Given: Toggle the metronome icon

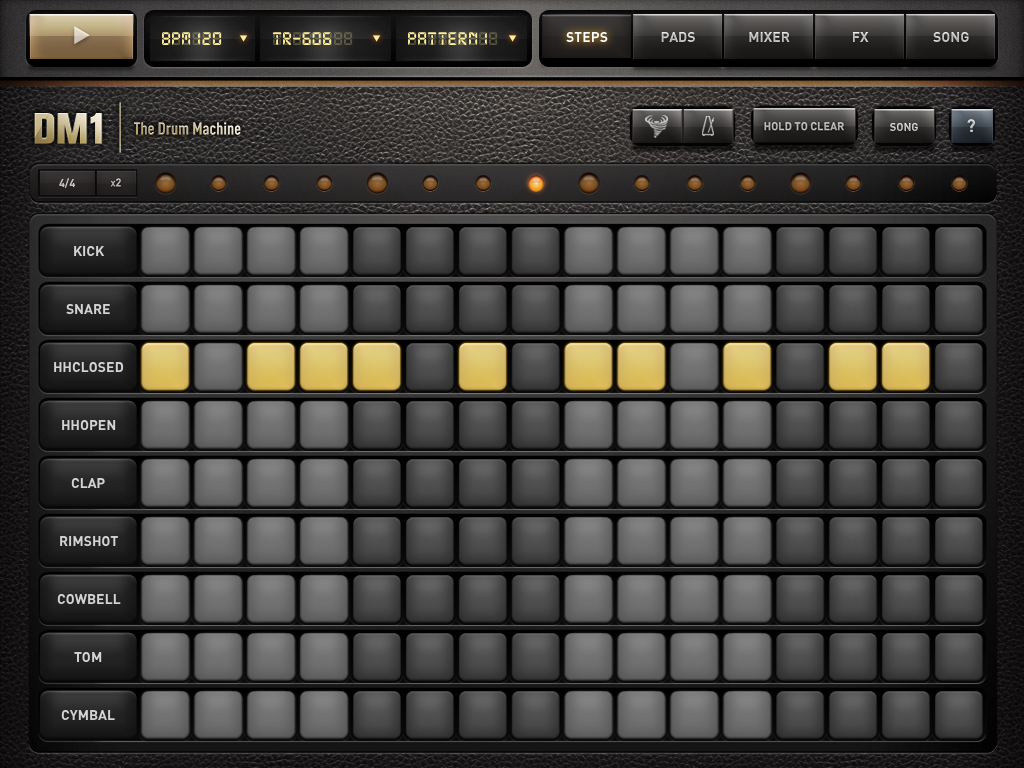Looking at the screenshot, I should [x=708, y=125].
